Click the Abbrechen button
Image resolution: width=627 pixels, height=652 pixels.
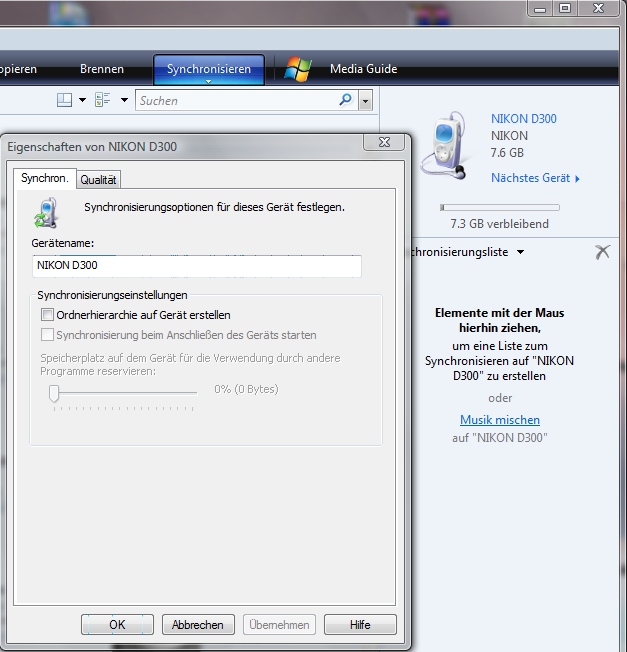point(198,625)
